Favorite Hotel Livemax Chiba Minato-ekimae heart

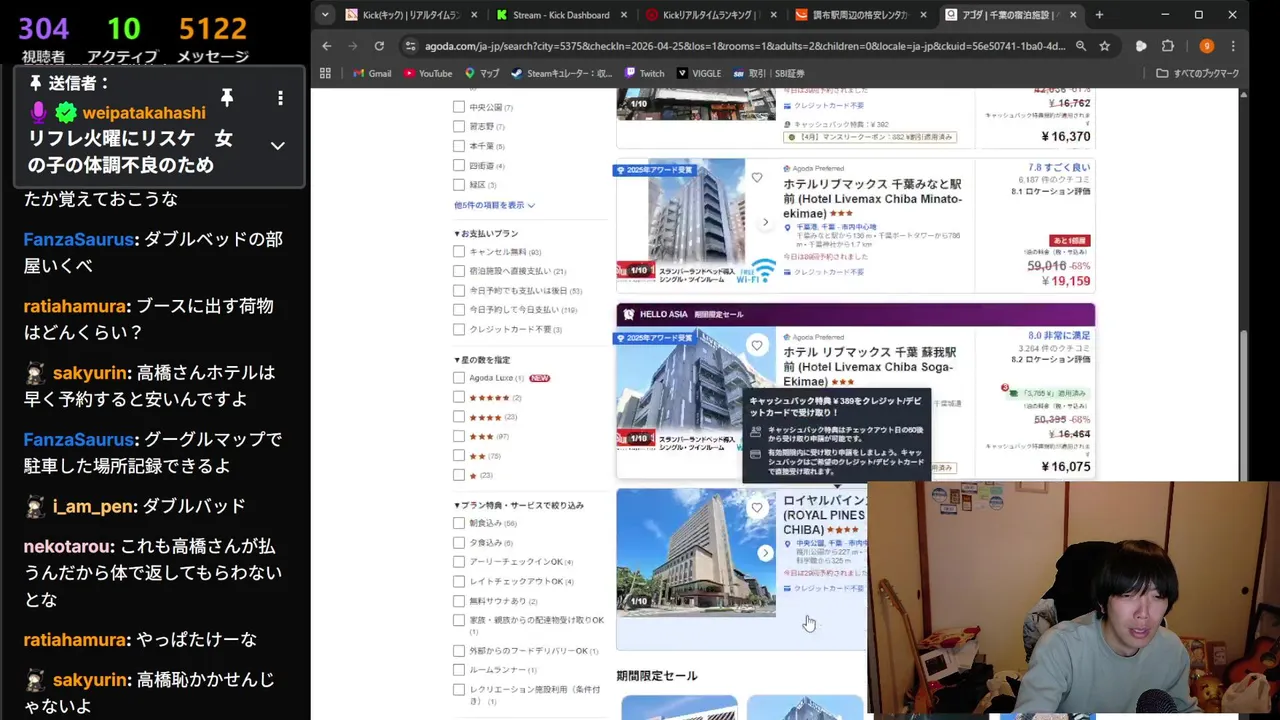757,177
